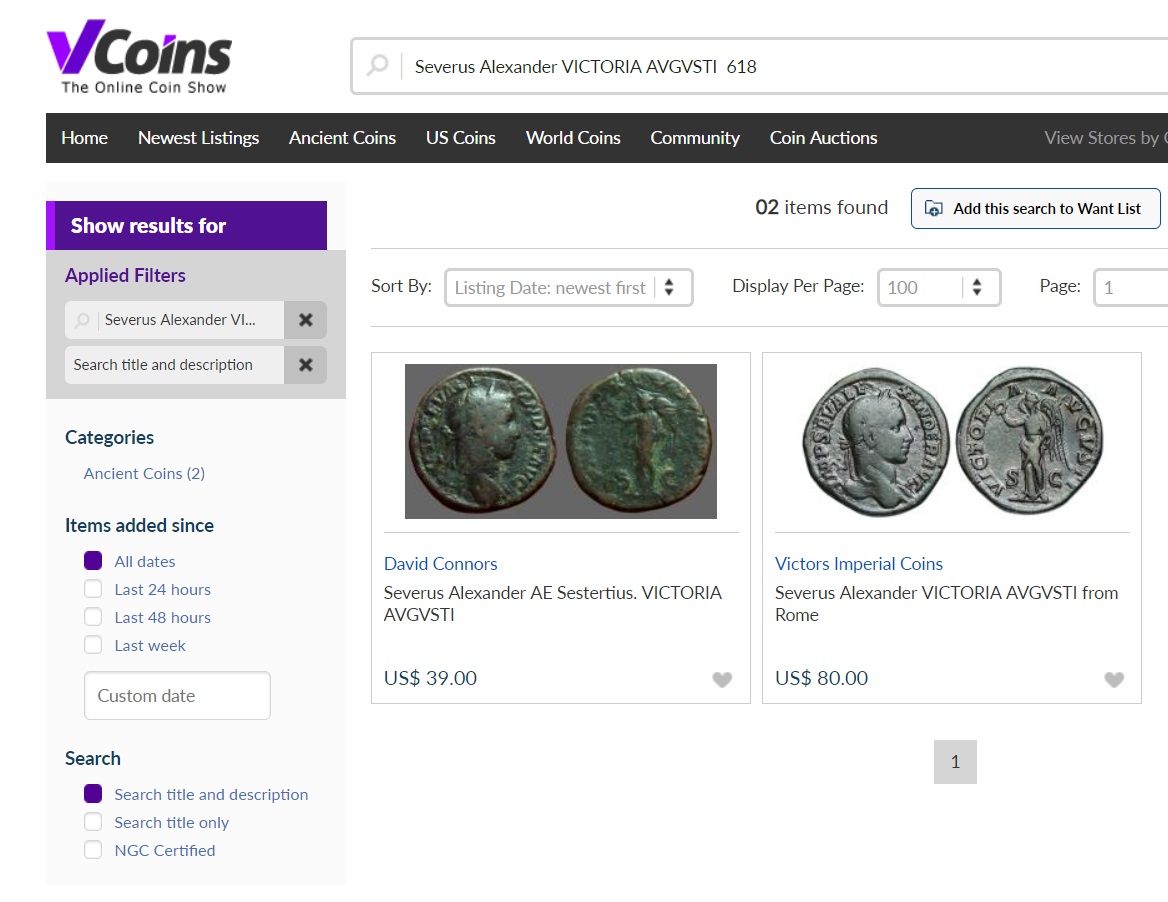Remove the Severus Alexander keyword filter

(305, 320)
